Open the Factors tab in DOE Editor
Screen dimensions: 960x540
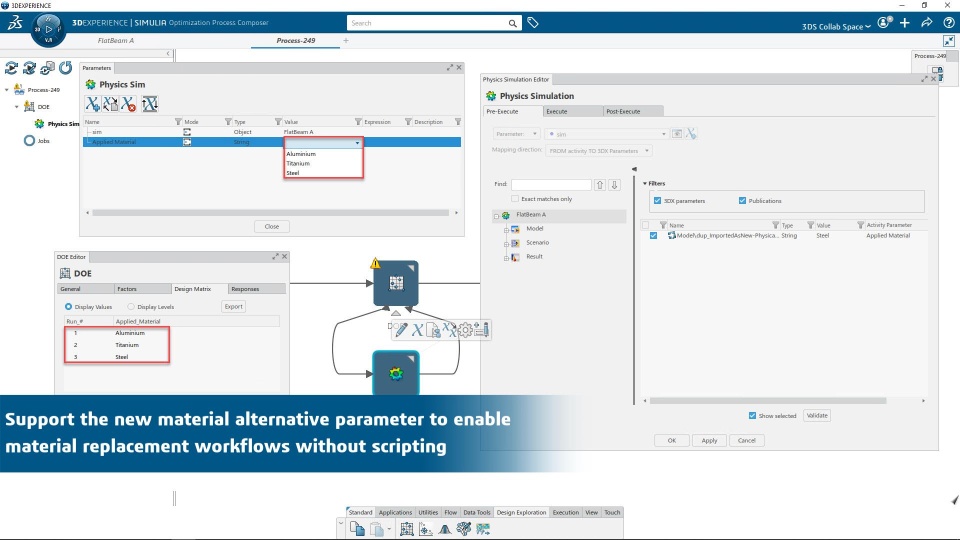pos(142,289)
